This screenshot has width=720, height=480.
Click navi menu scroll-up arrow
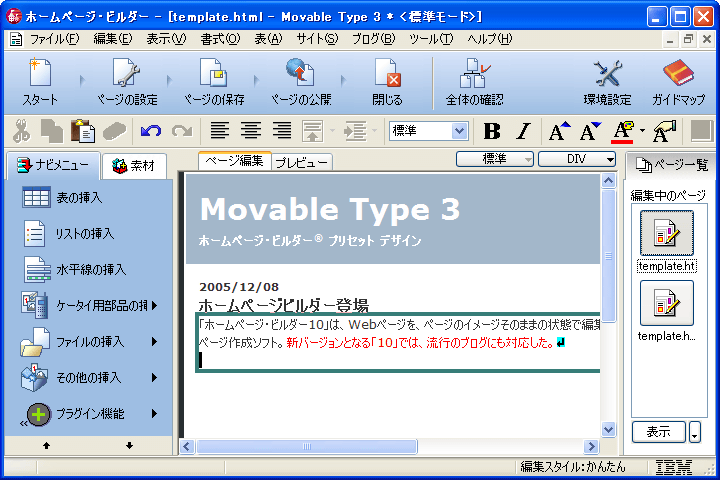click(x=46, y=446)
